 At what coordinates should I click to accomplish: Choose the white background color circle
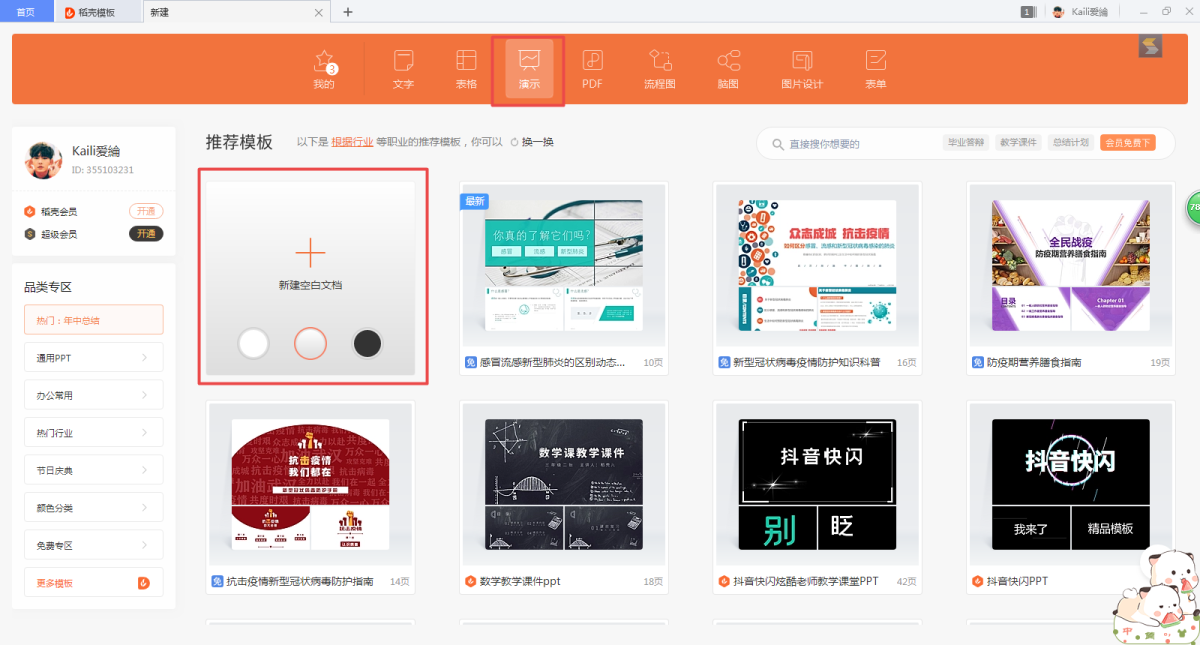click(254, 343)
